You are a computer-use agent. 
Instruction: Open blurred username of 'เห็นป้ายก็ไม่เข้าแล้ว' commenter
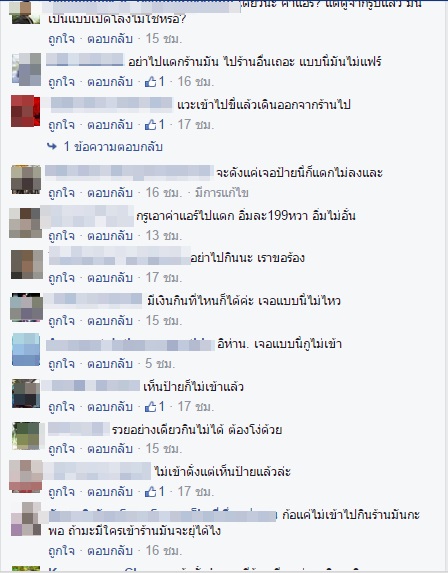[91, 386]
